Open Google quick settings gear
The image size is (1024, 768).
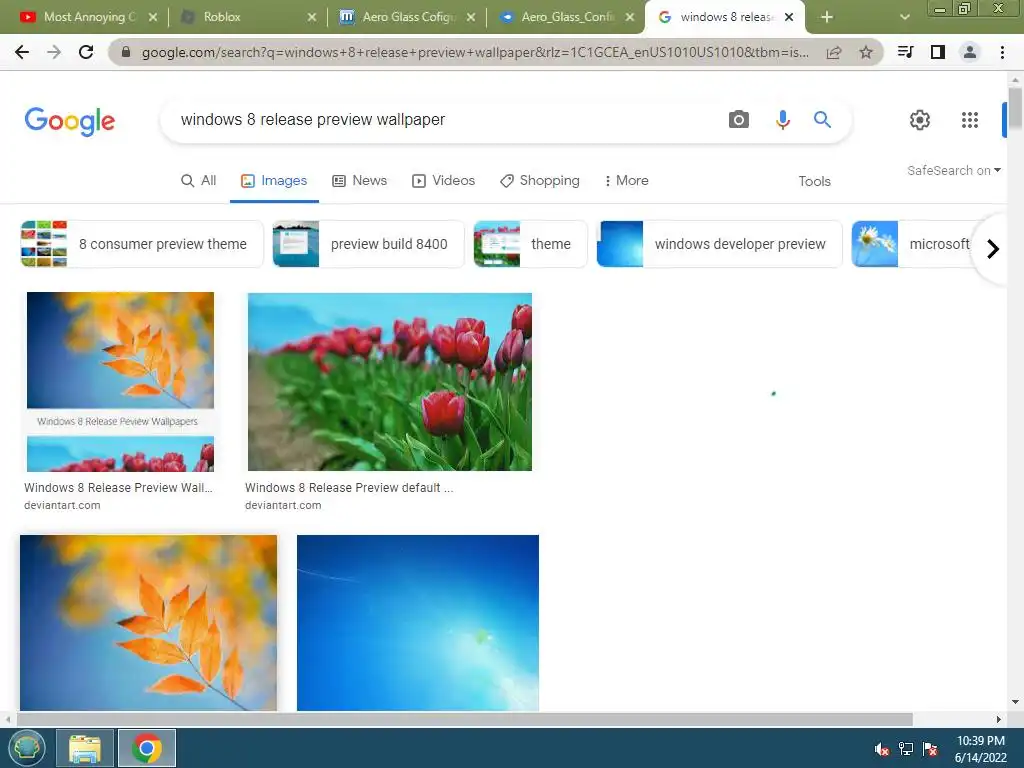click(x=920, y=120)
